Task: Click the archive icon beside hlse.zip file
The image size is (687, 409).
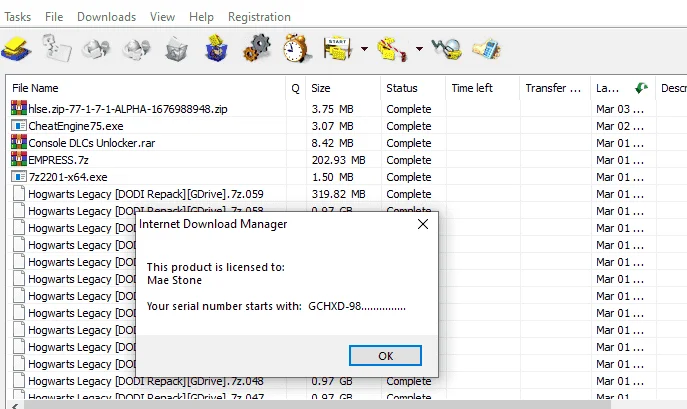Action: pos(19,108)
